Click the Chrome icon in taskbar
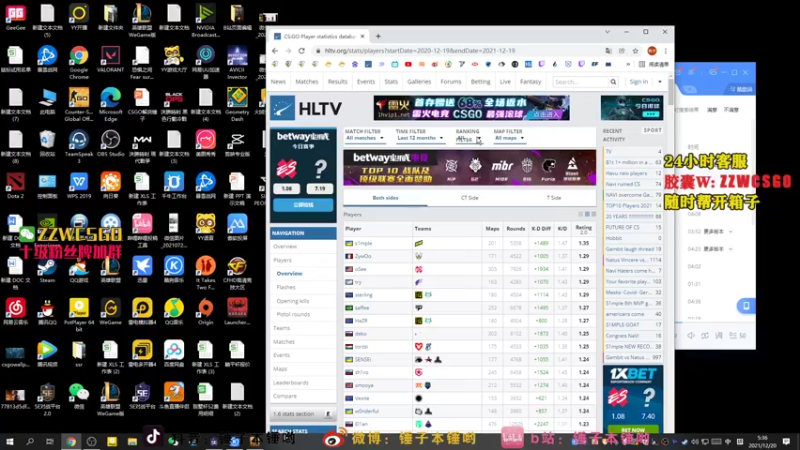 pos(71,441)
